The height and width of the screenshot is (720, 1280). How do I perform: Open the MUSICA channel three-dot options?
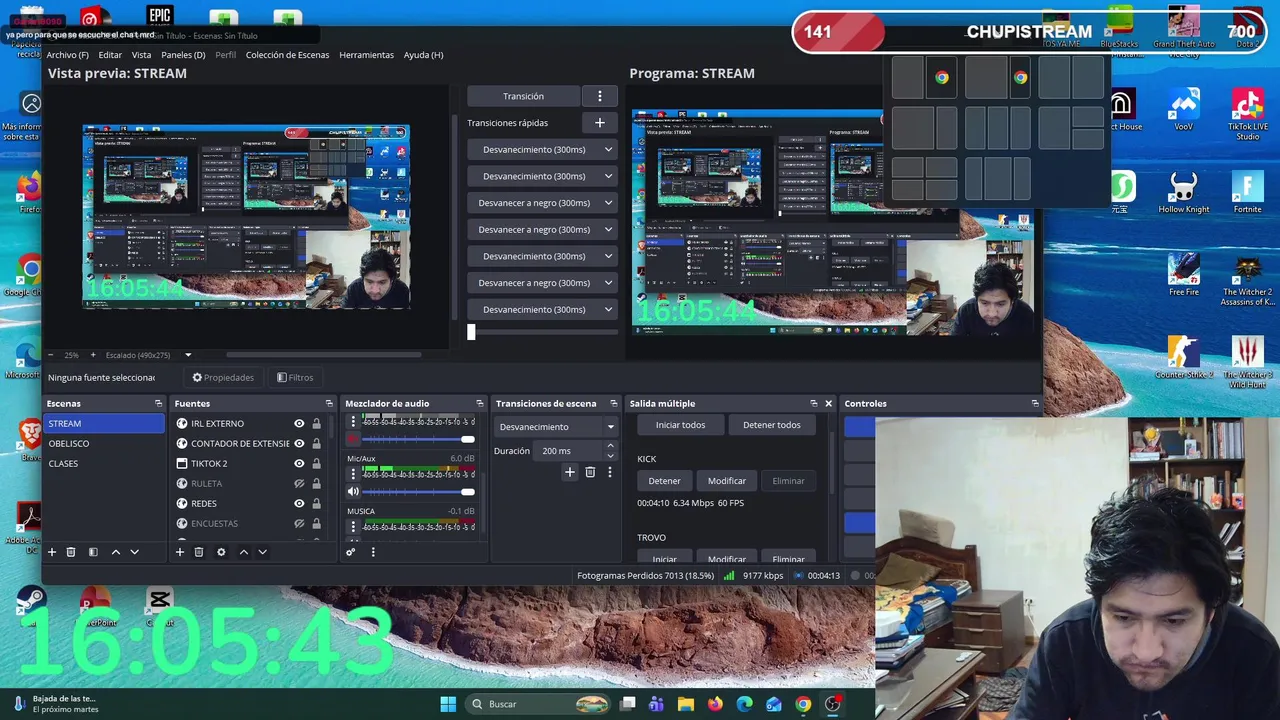pyautogui.click(x=352, y=526)
